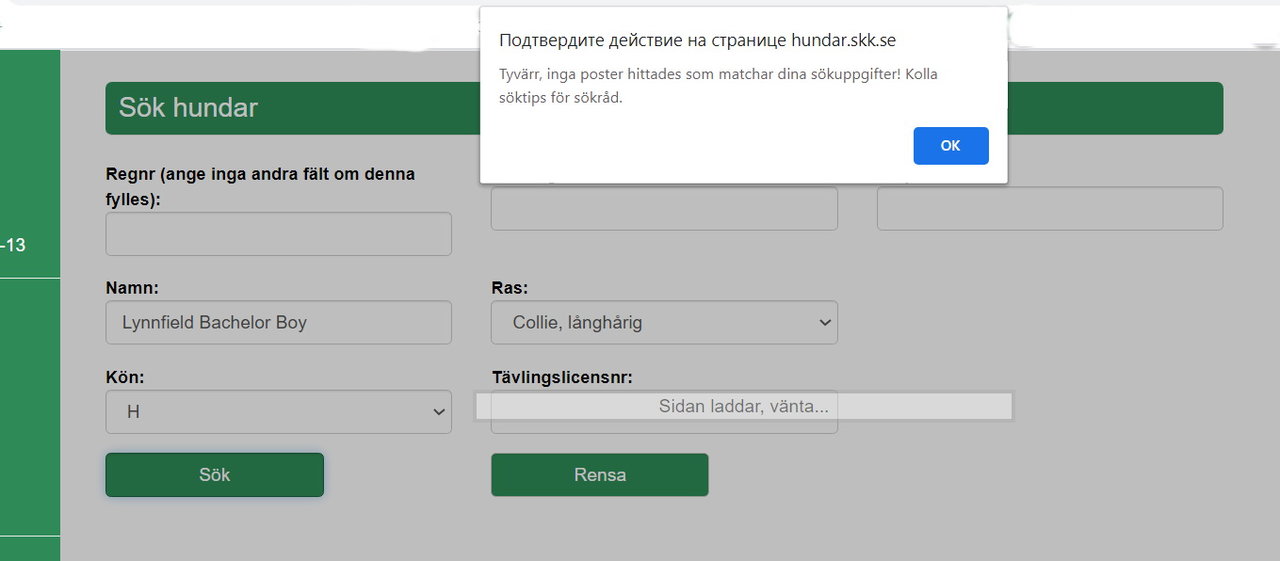The image size is (1280, 561).
Task: Click the Regnr label text
Action: click(260, 186)
